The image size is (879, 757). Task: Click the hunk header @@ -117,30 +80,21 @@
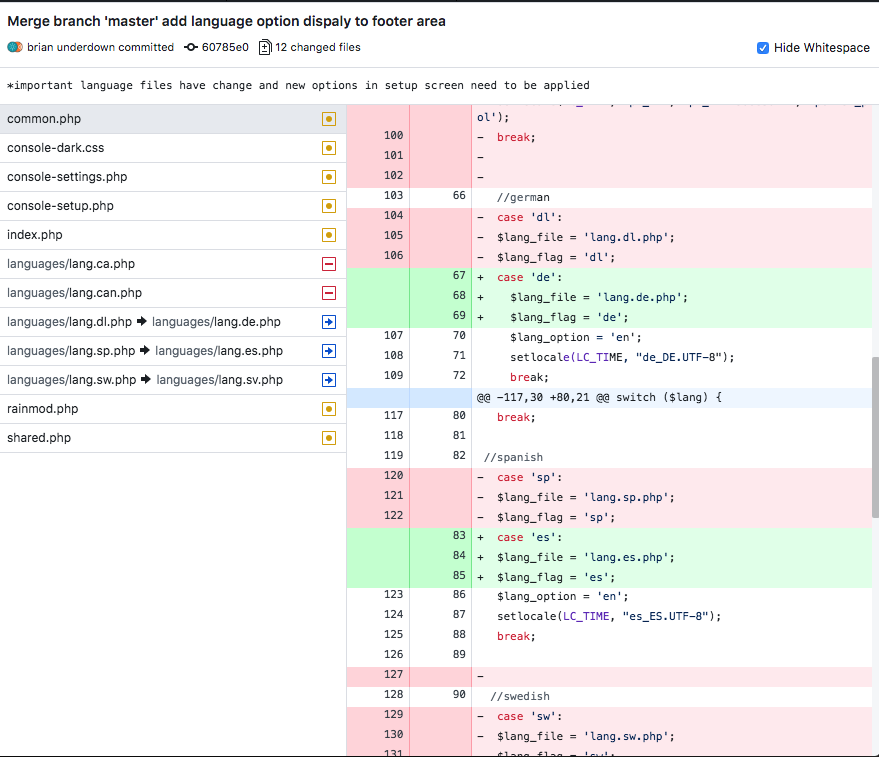[609, 398]
